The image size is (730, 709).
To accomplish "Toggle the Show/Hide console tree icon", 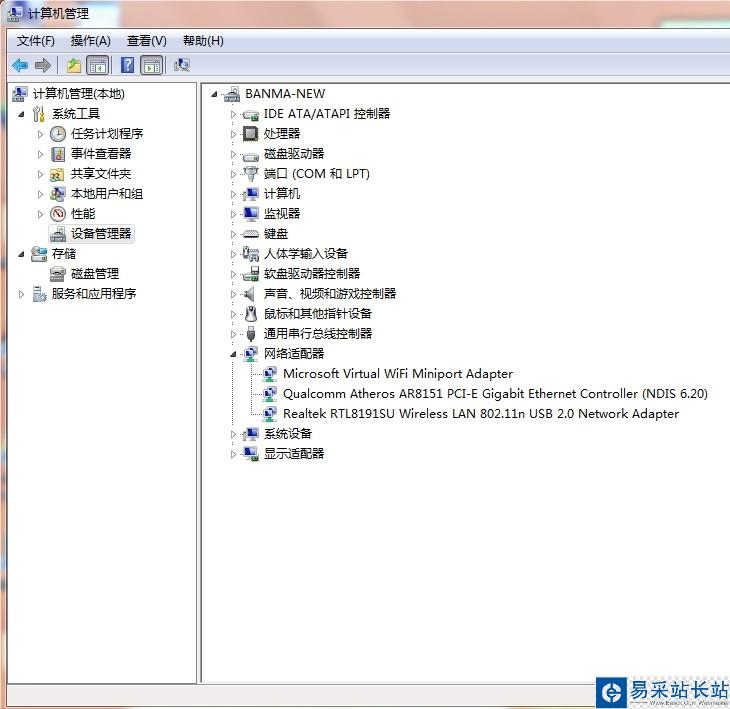I will pos(98,66).
